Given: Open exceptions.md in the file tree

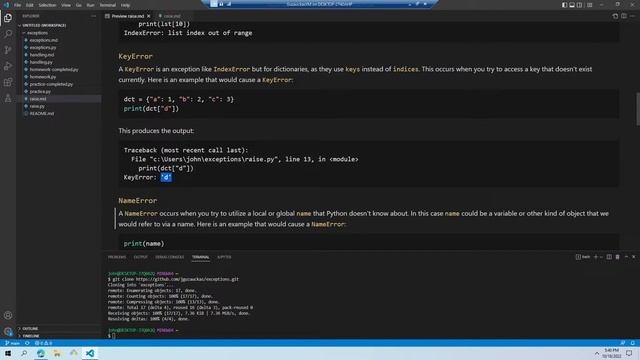Looking at the screenshot, I should click(44, 40).
